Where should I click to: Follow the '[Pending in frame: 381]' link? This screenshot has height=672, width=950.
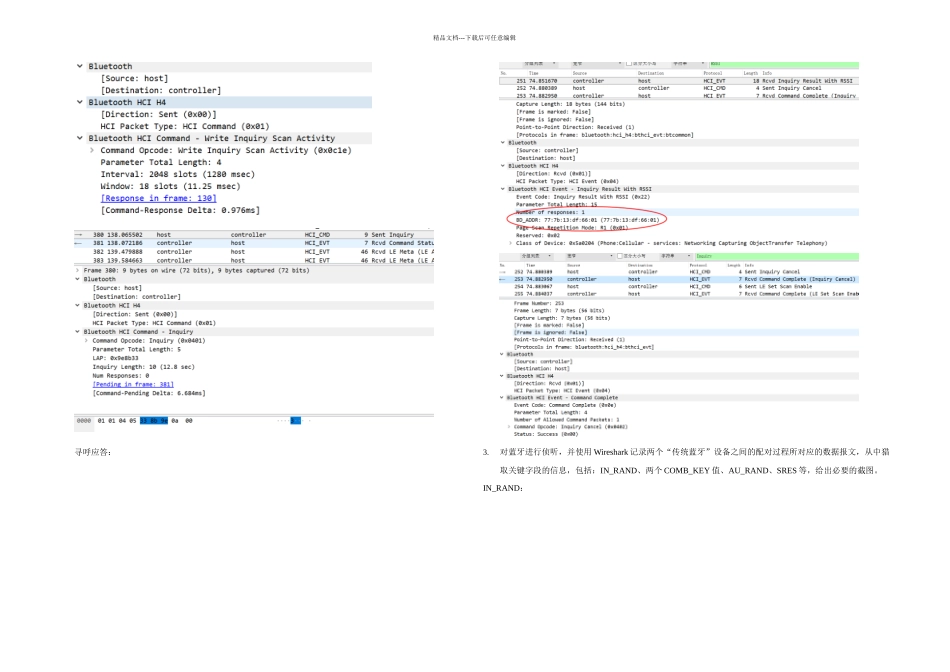click(x=133, y=384)
